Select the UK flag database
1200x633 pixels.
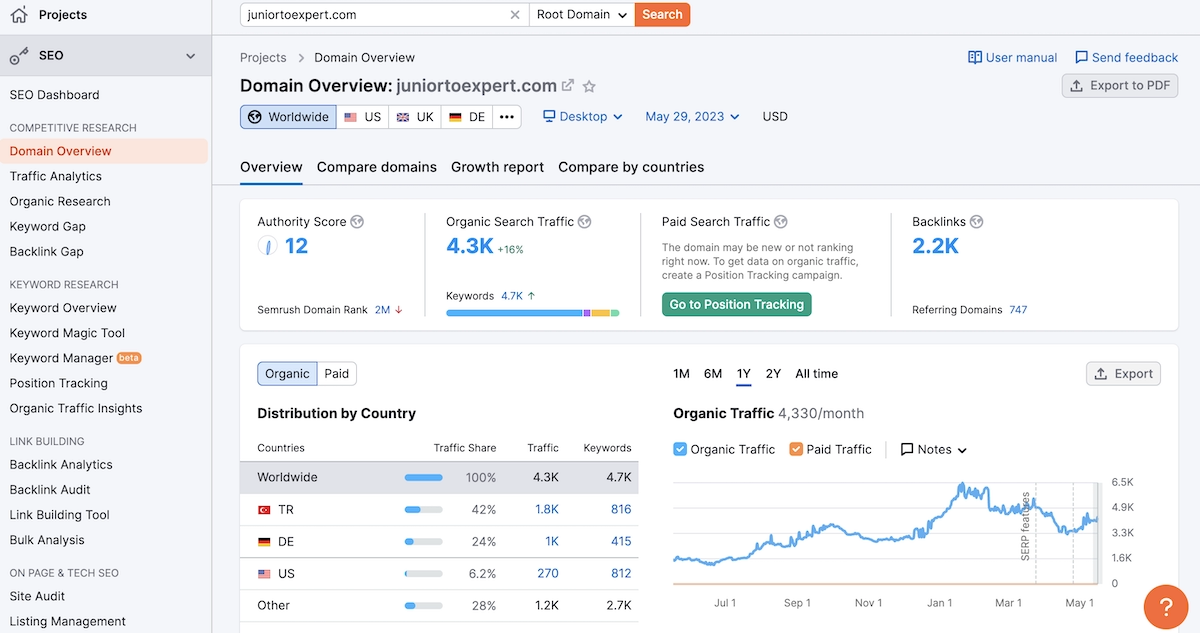[414, 117]
